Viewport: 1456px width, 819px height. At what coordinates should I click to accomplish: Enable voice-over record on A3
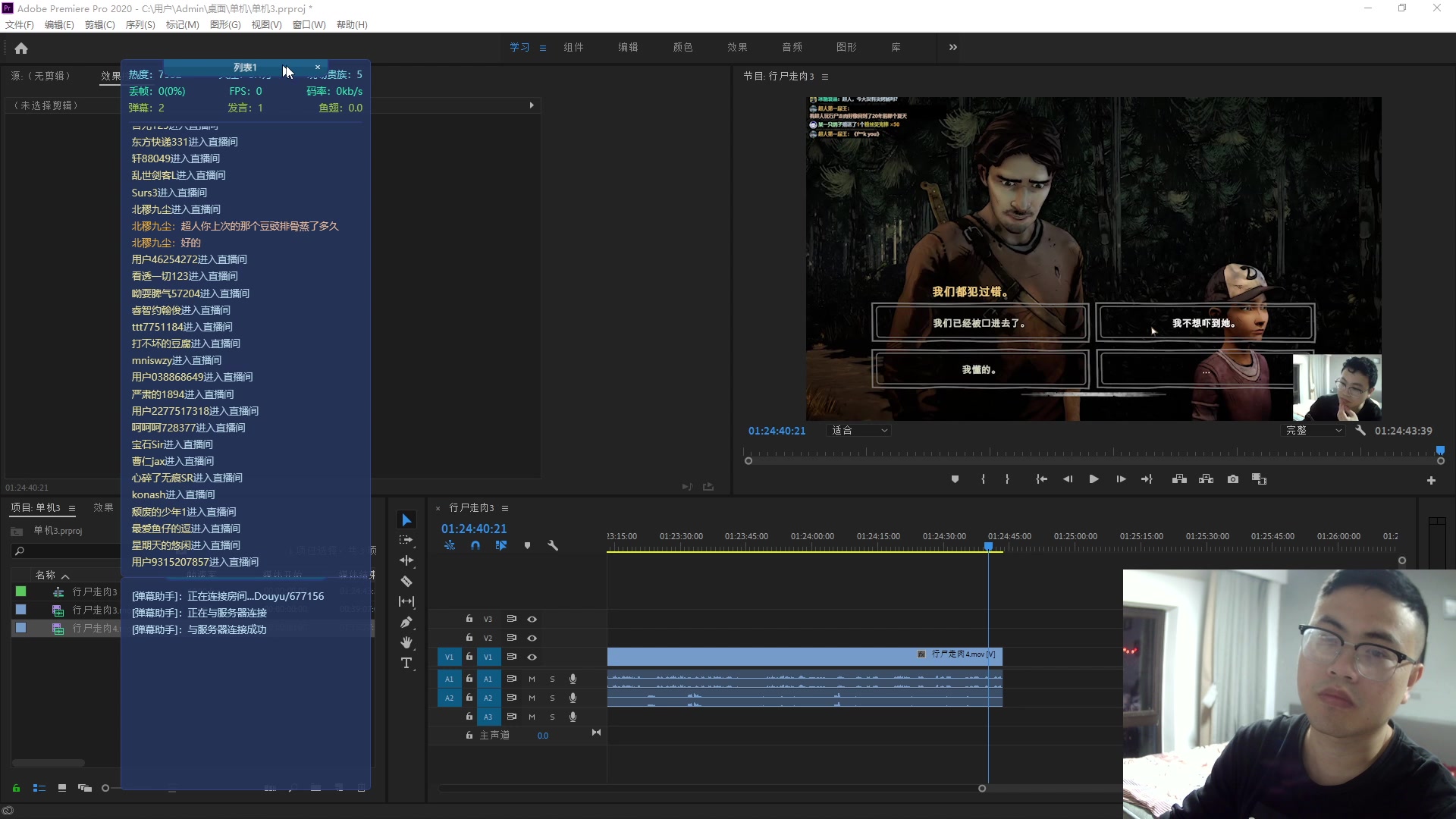pos(573,717)
